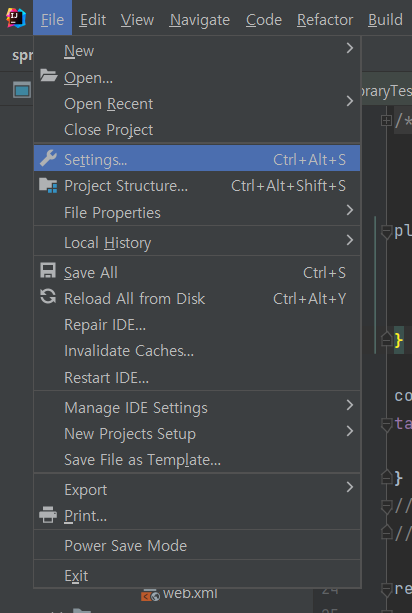Click the Project Structure icon

48,185
